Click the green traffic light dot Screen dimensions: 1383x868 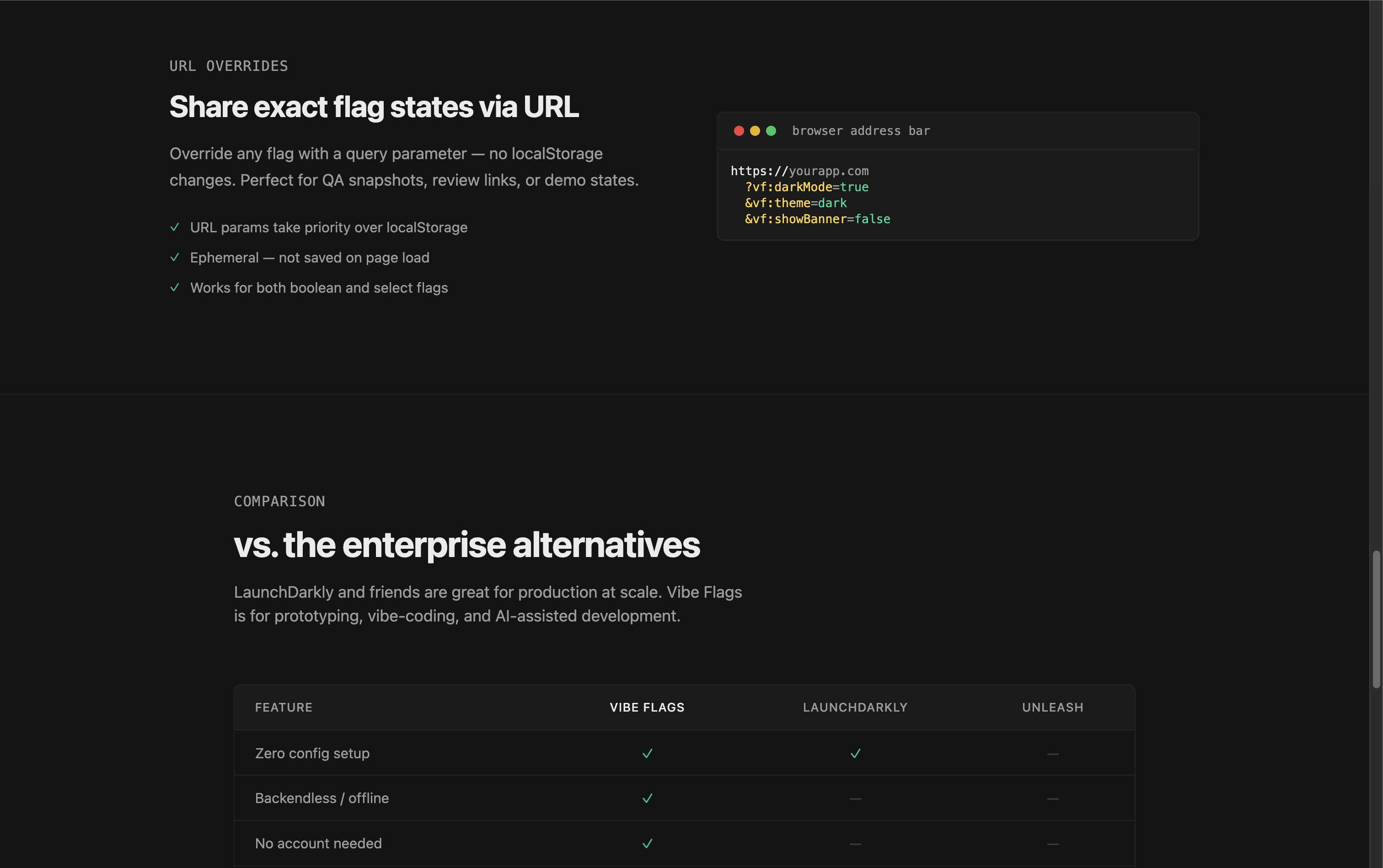click(x=772, y=131)
